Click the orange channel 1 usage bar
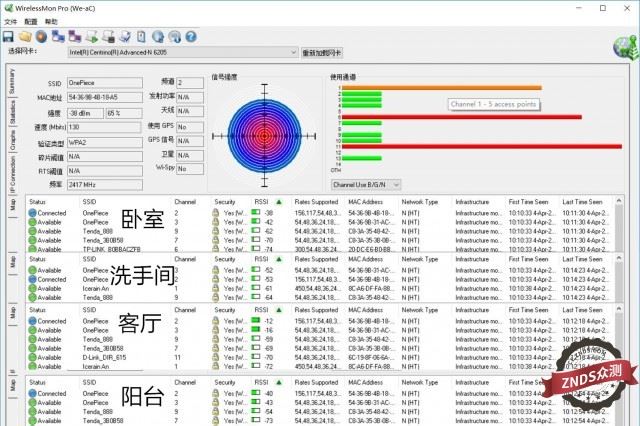The width and height of the screenshot is (640, 426). 442,88
